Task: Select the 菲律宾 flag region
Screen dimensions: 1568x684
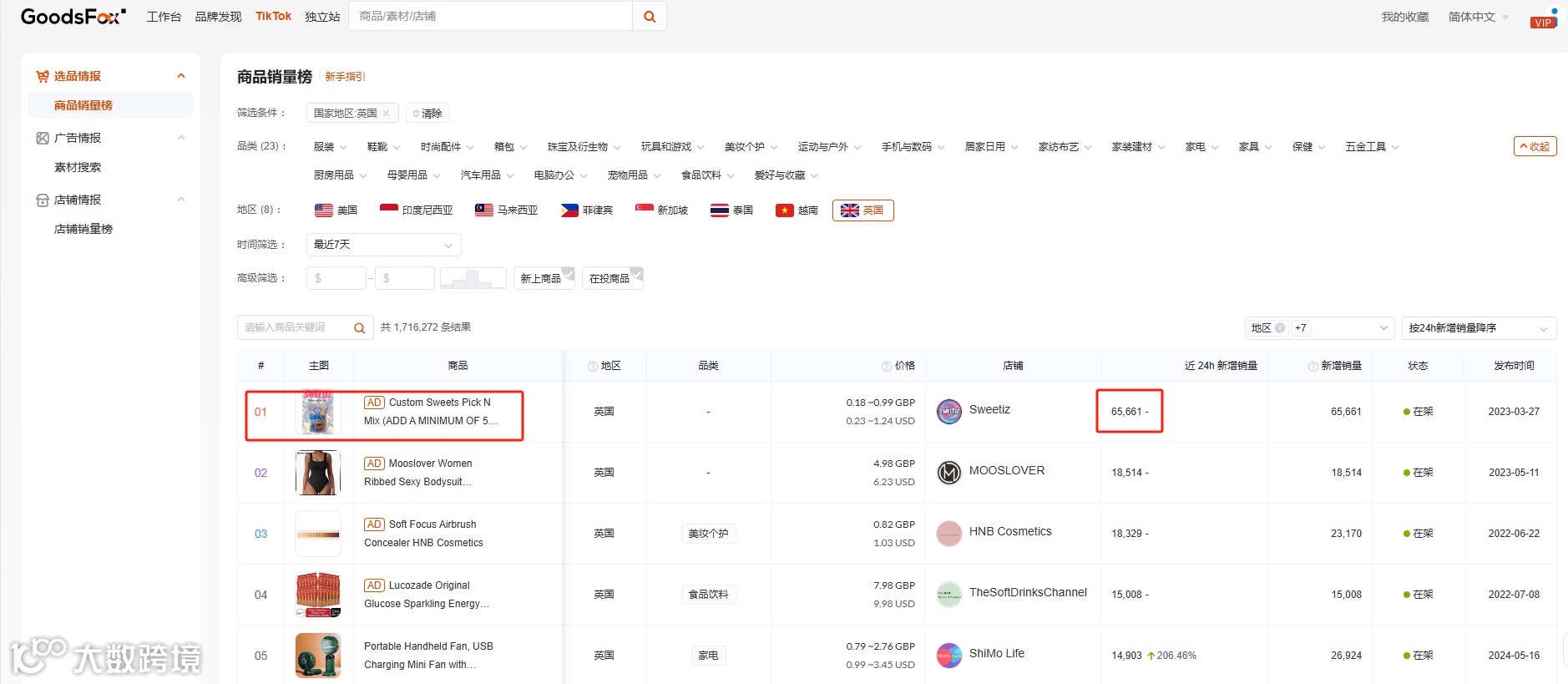Action: [x=586, y=210]
